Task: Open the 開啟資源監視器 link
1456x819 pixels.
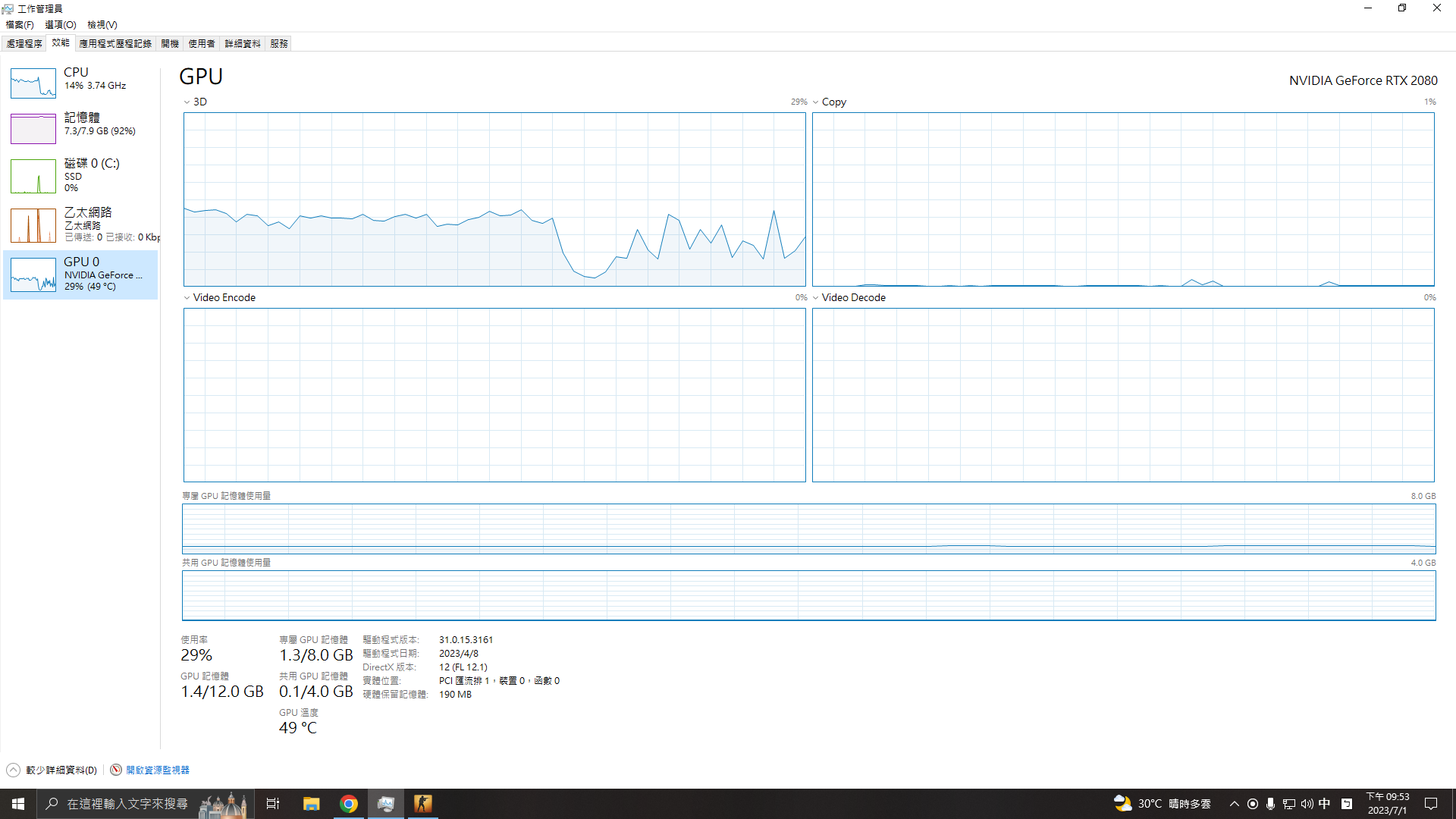Action: pos(157,770)
